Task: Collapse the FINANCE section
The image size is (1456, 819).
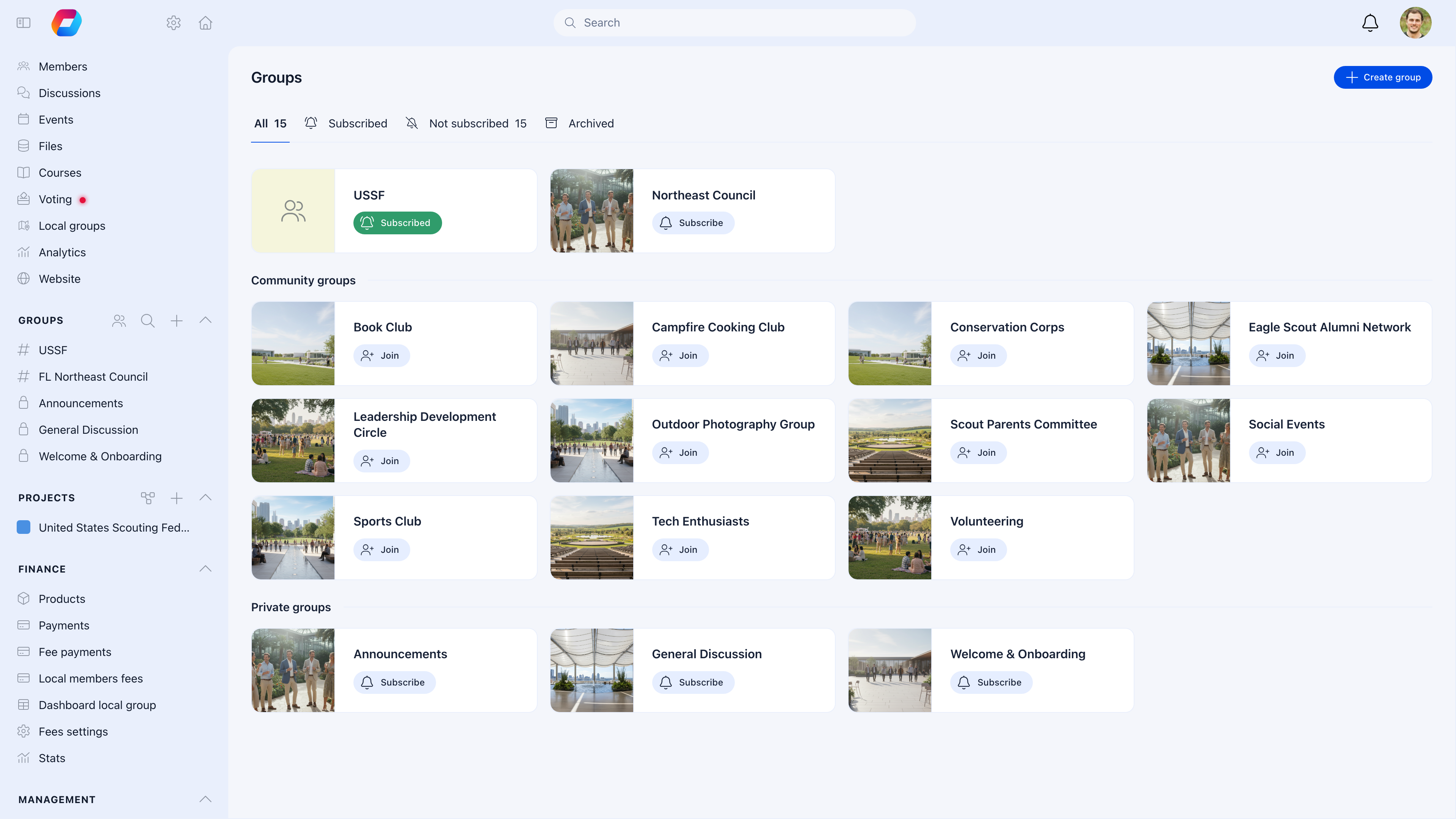Action: (x=205, y=569)
